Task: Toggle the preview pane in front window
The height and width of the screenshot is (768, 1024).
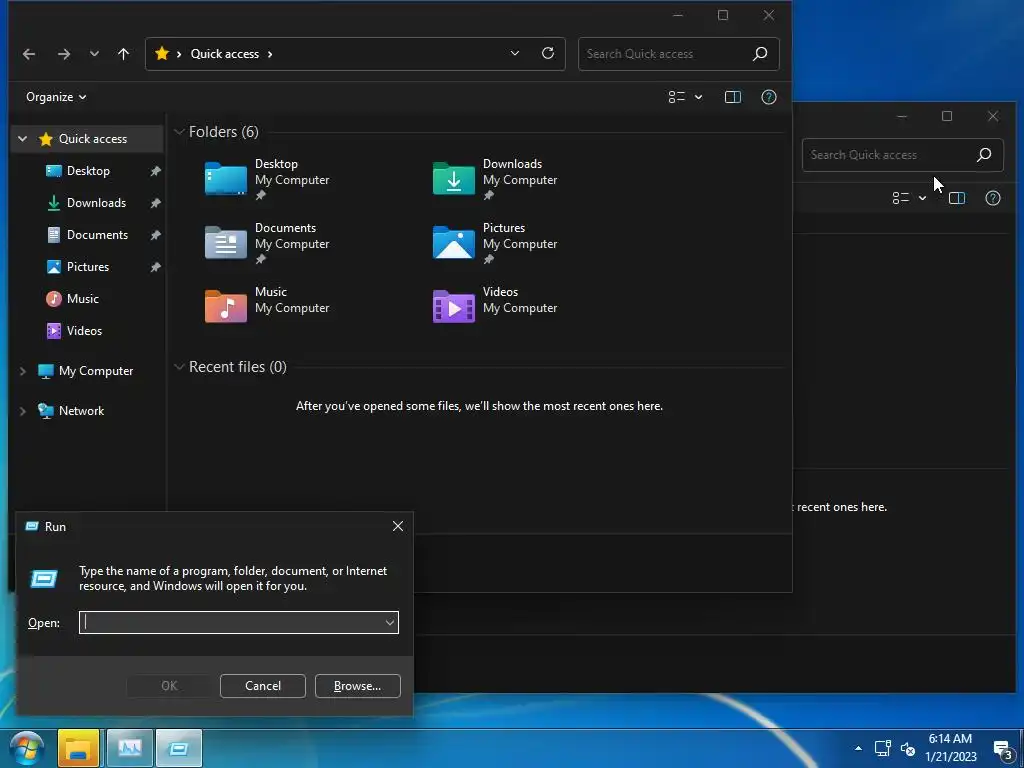Action: tap(733, 97)
